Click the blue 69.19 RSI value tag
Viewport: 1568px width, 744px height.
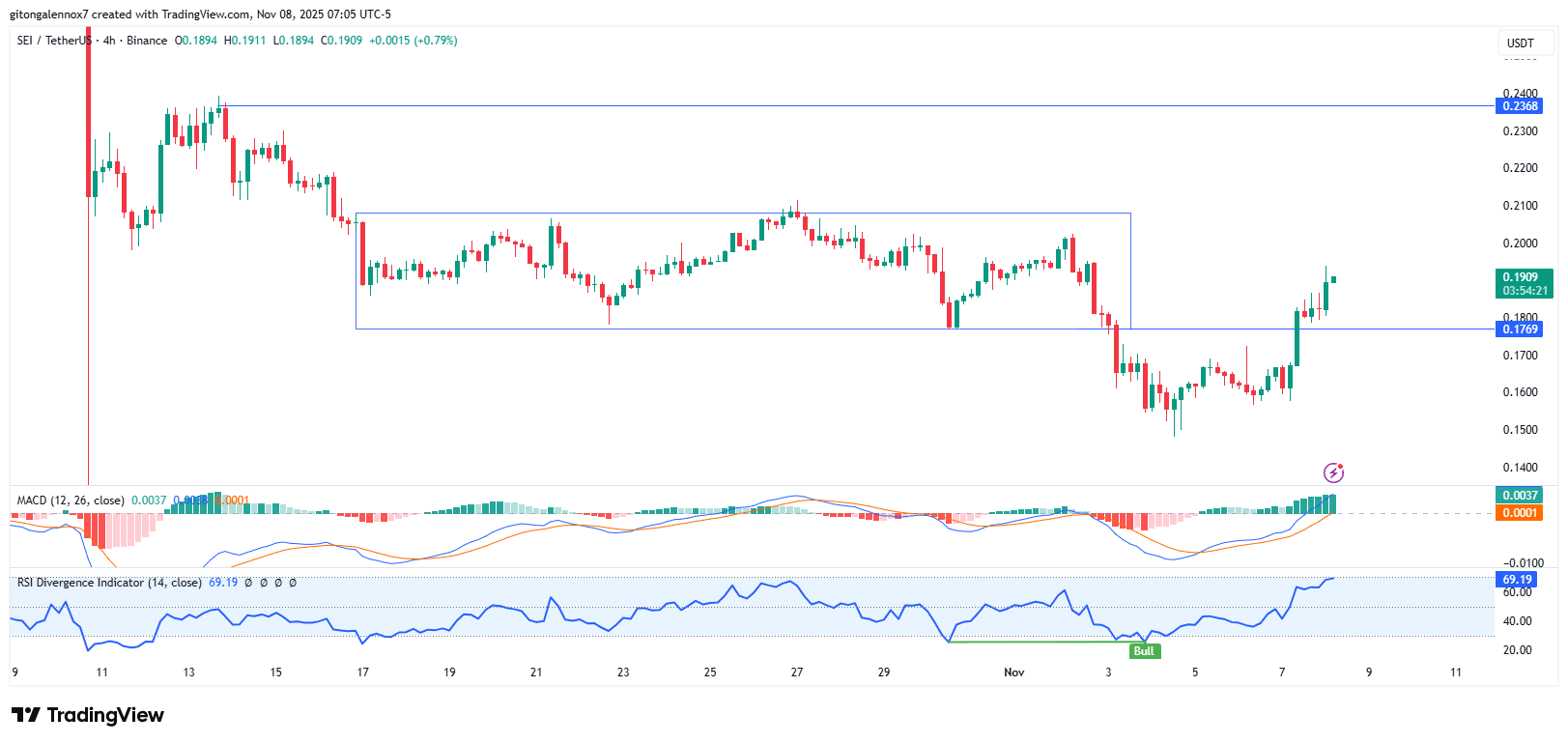point(1517,580)
